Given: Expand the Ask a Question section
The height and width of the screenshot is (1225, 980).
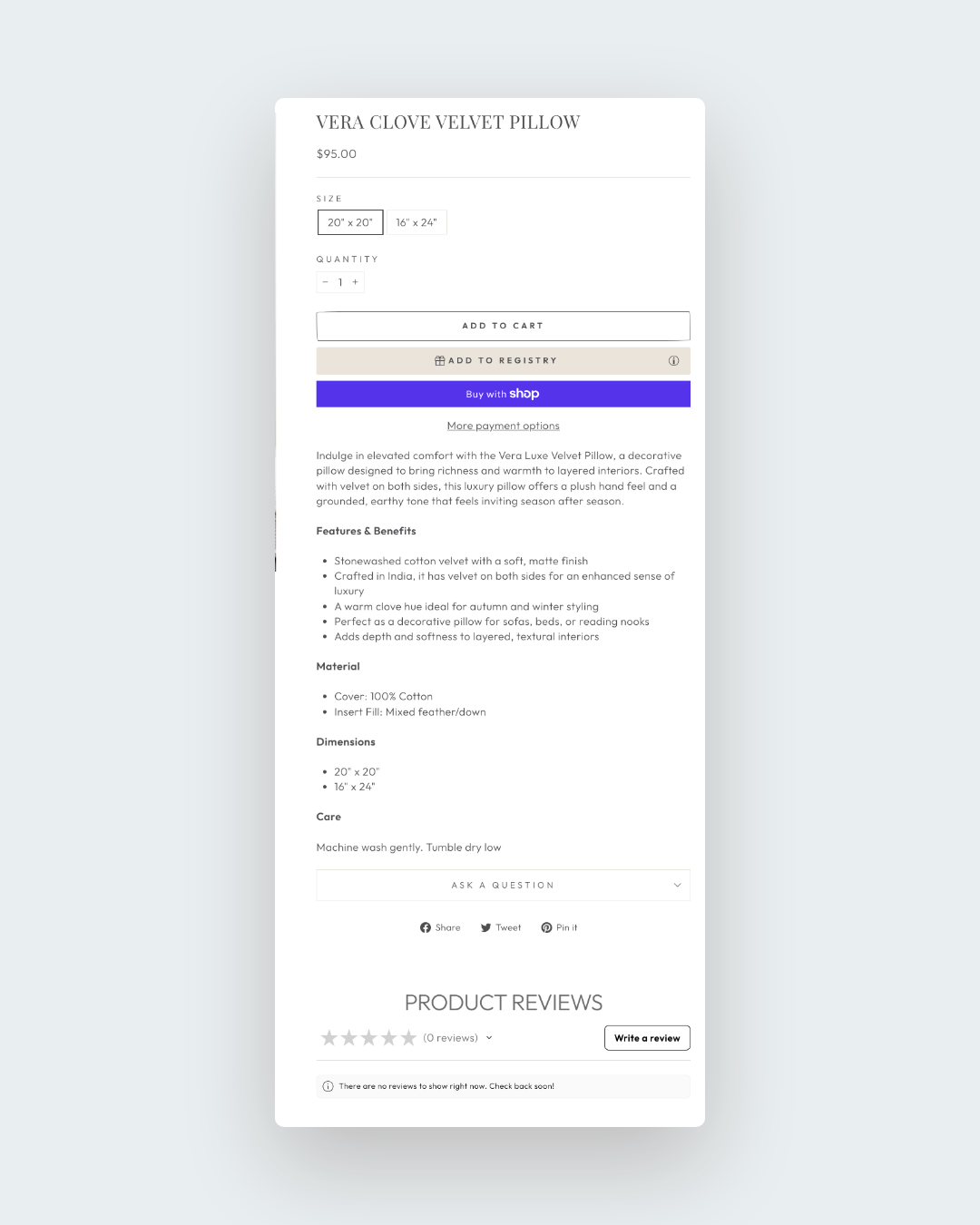Looking at the screenshot, I should coord(503,886).
